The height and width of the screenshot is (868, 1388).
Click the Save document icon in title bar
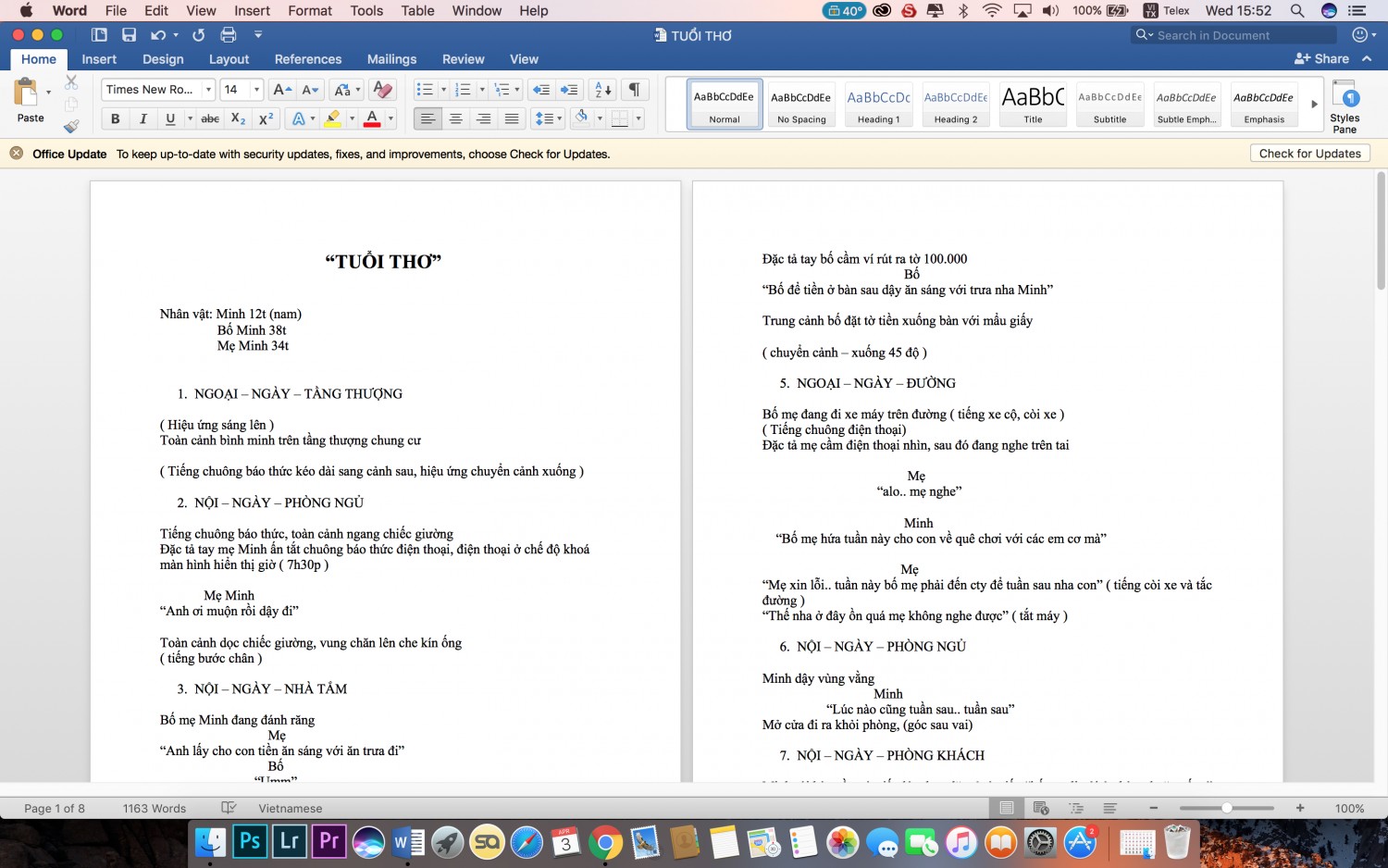point(129,35)
